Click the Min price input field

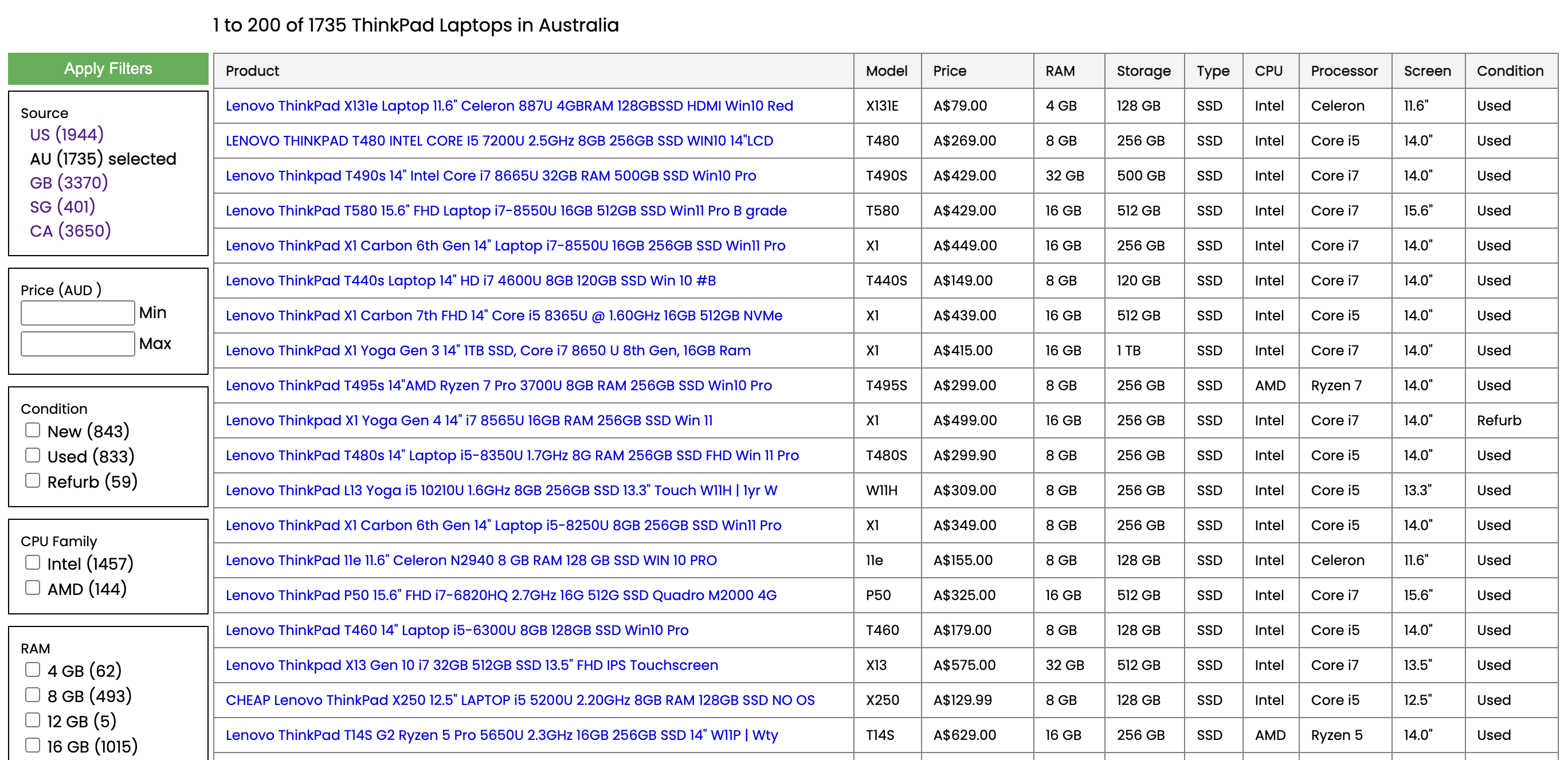pos(77,313)
